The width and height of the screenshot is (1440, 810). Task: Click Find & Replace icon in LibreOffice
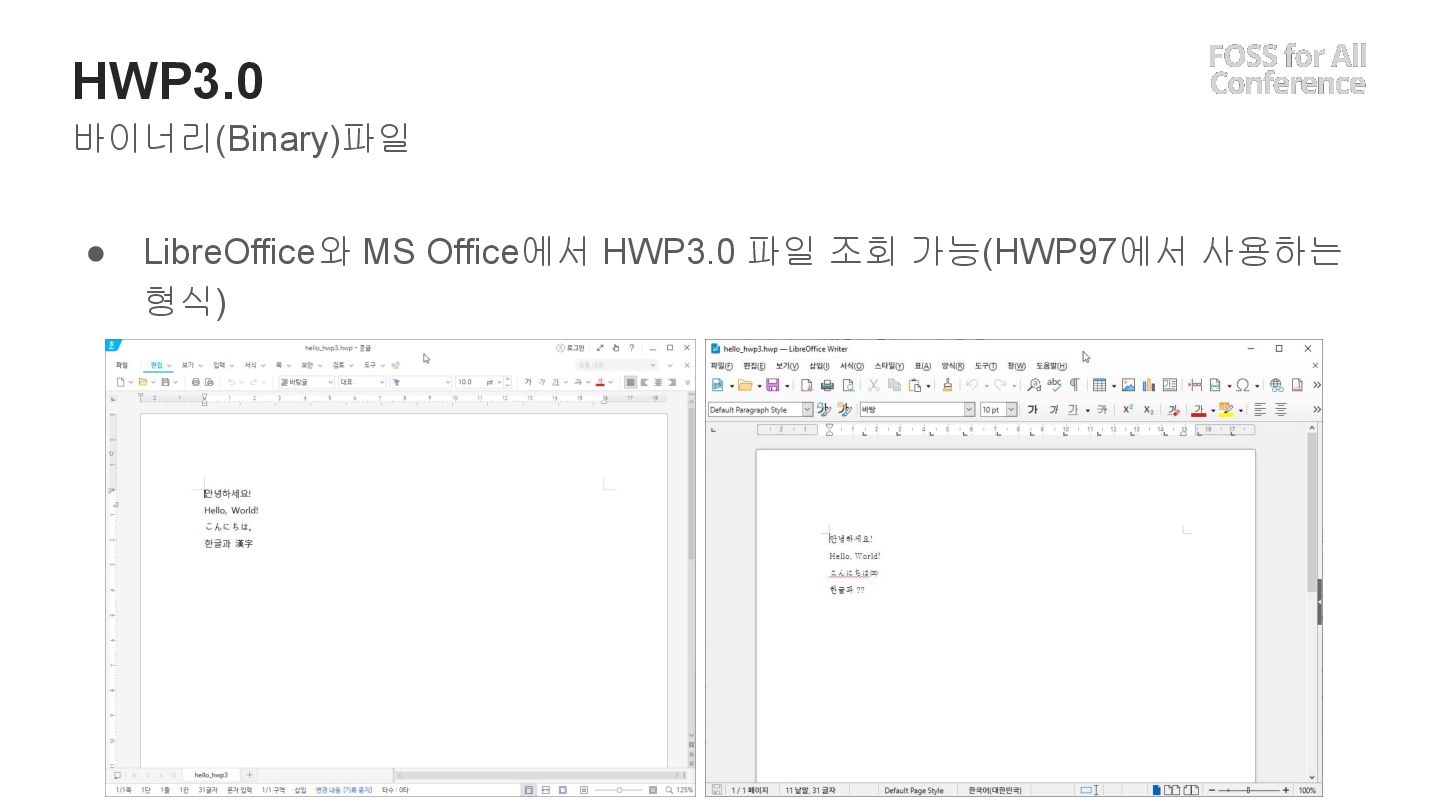pos(1034,385)
